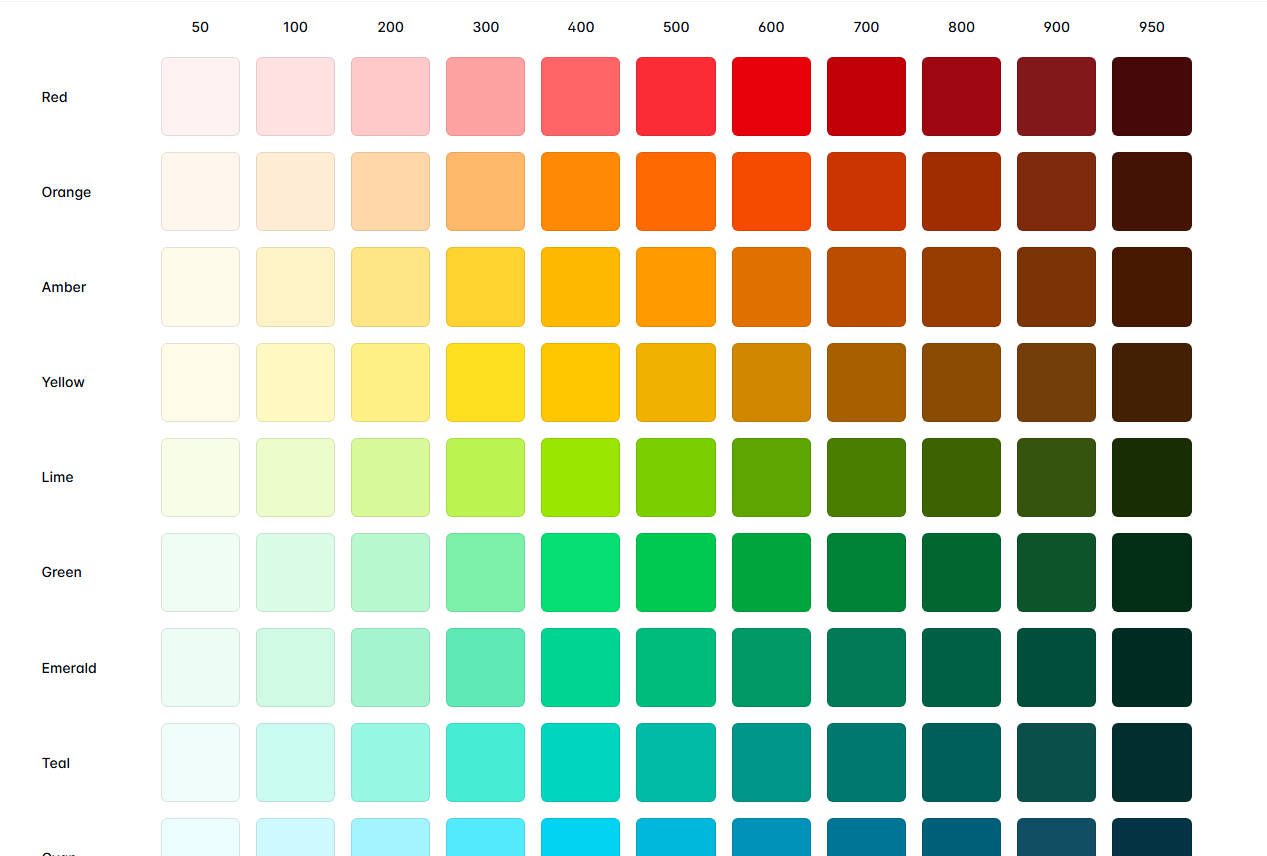Click the Emerald 200 swatch
Image resolution: width=1267 pixels, height=856 pixels.
click(390, 666)
